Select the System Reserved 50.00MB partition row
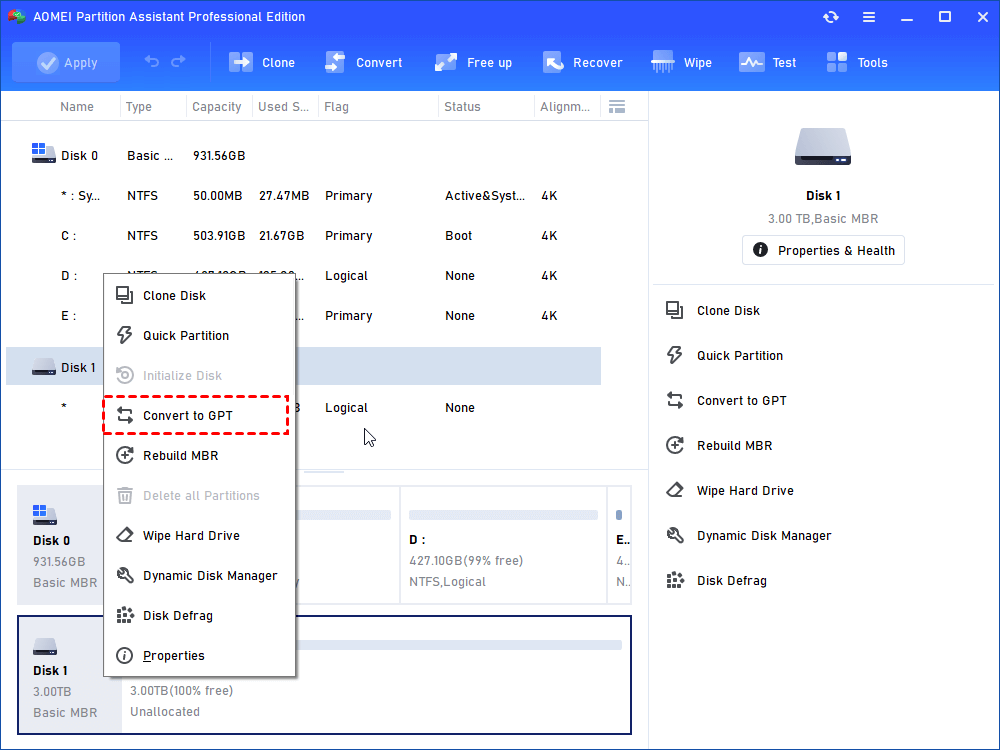Image resolution: width=1000 pixels, height=750 pixels. (304, 196)
